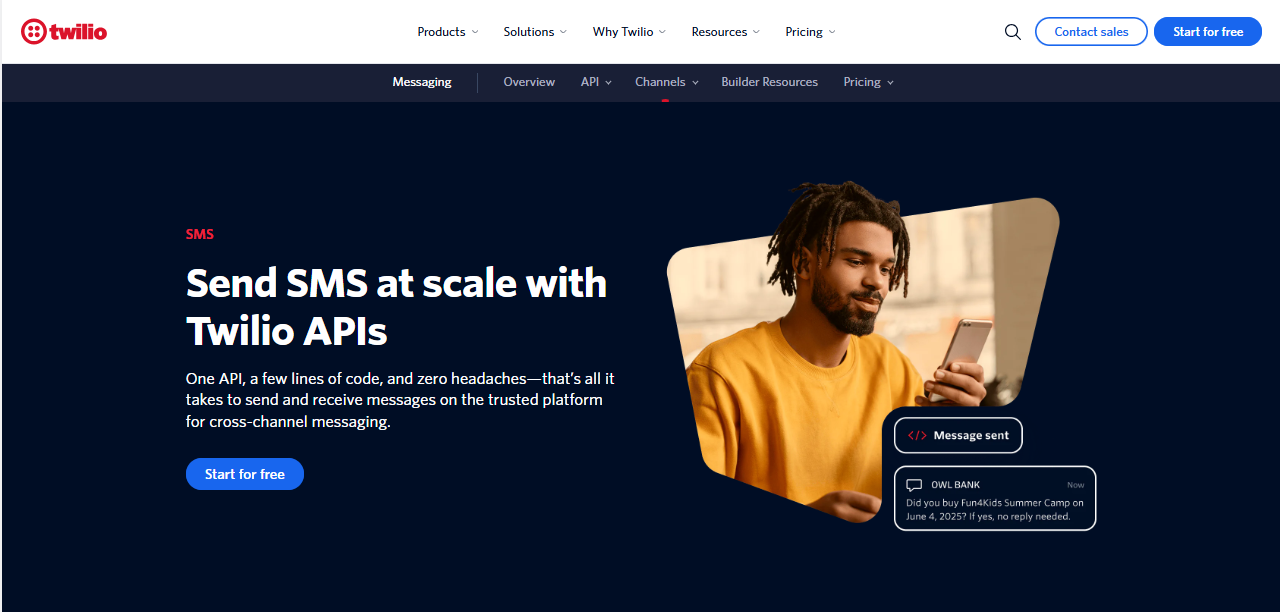Switch to the Overview tab
Image resolution: width=1280 pixels, height=612 pixels.
pyautogui.click(x=528, y=82)
